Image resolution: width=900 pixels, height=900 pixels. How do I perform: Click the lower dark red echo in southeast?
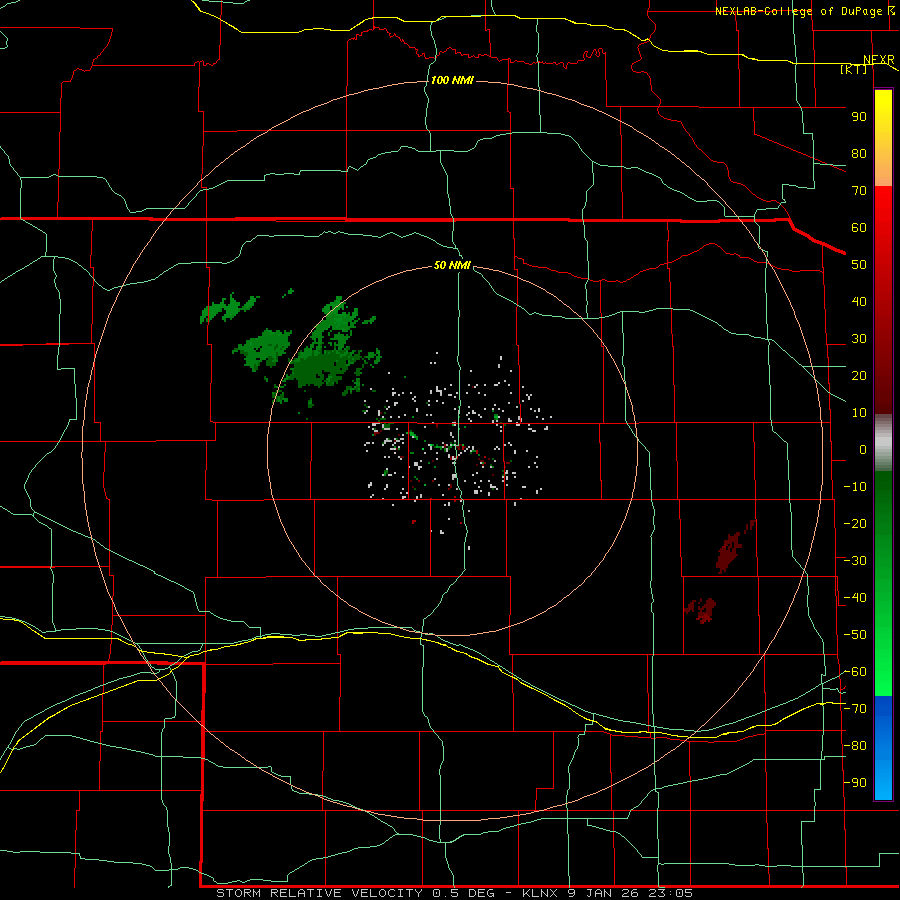701,610
